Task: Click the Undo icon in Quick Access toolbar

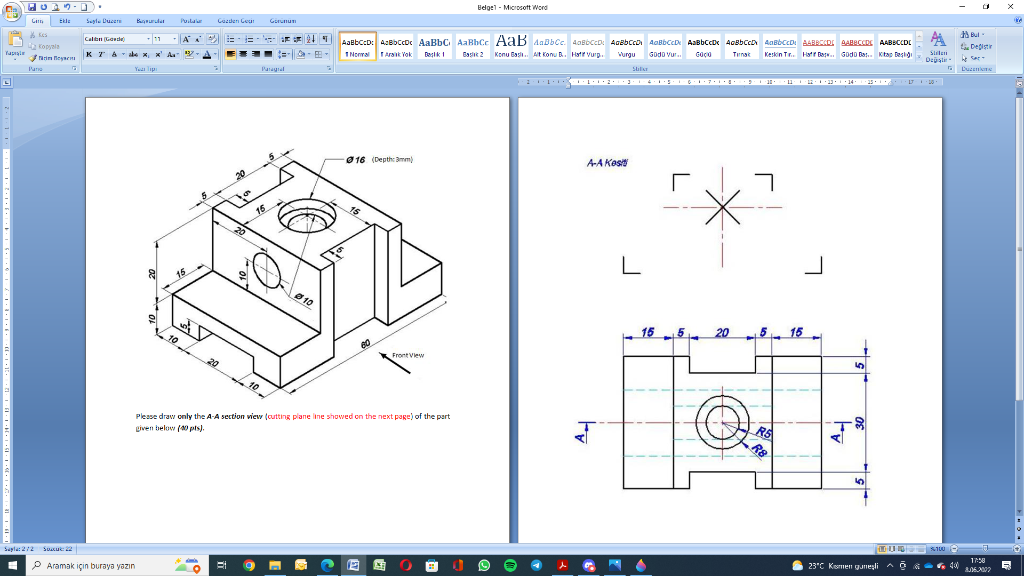Action: coord(67,7)
